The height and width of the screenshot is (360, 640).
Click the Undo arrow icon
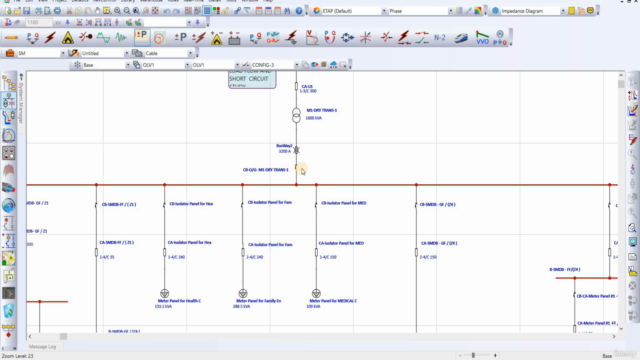[x=167, y=11]
